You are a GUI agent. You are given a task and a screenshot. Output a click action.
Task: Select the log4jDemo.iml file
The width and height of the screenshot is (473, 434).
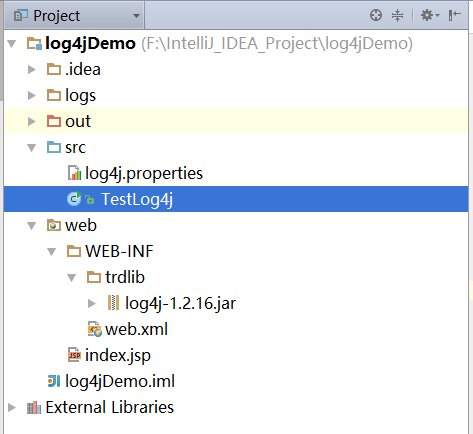tap(120, 382)
